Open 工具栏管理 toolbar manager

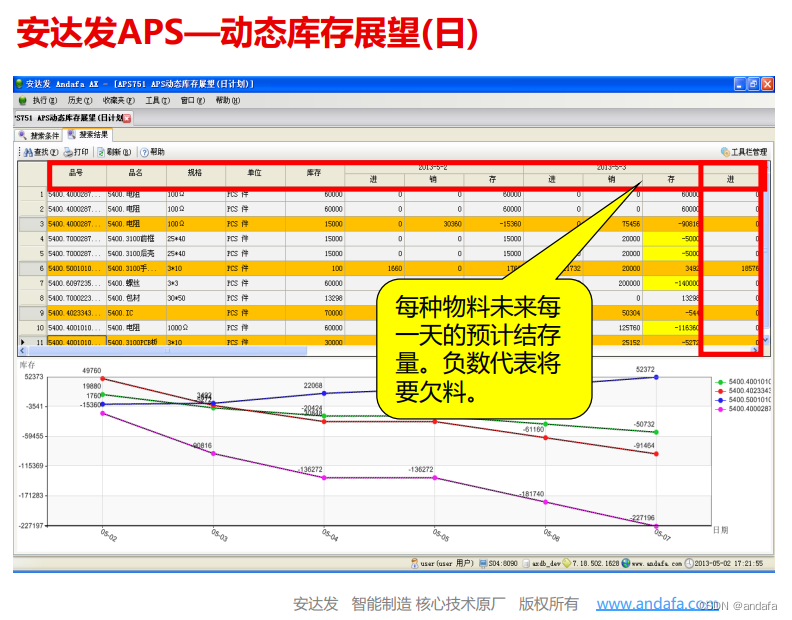(x=744, y=152)
